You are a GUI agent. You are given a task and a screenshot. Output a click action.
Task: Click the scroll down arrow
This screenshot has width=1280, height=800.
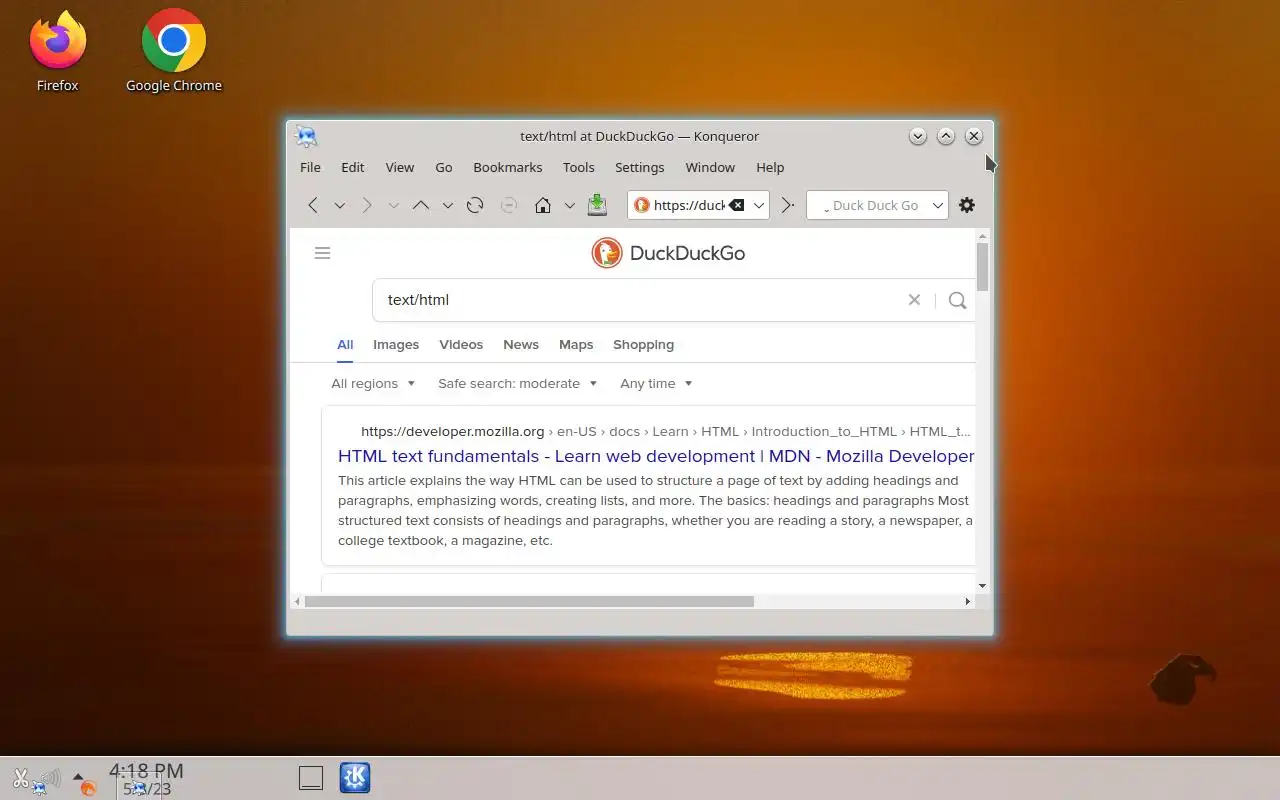[x=983, y=586]
